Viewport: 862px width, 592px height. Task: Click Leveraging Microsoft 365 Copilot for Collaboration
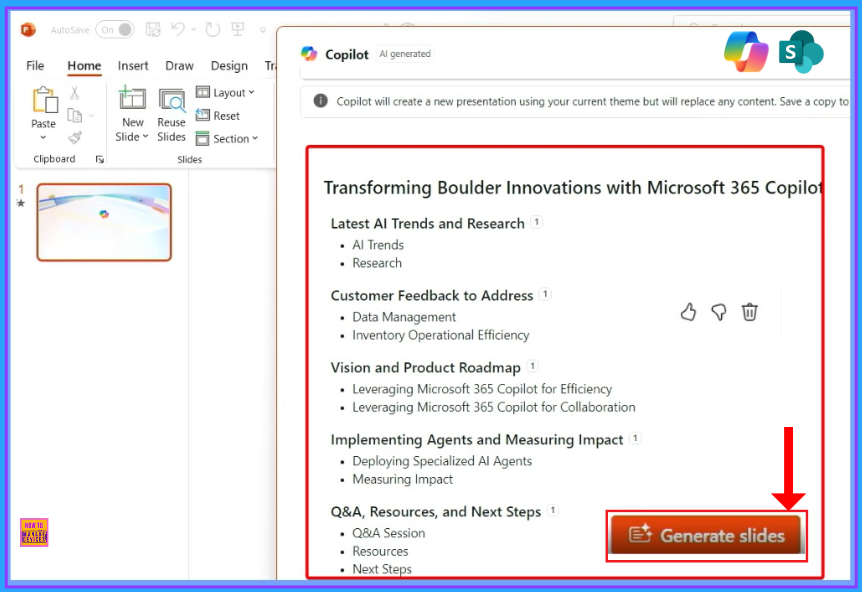point(494,407)
